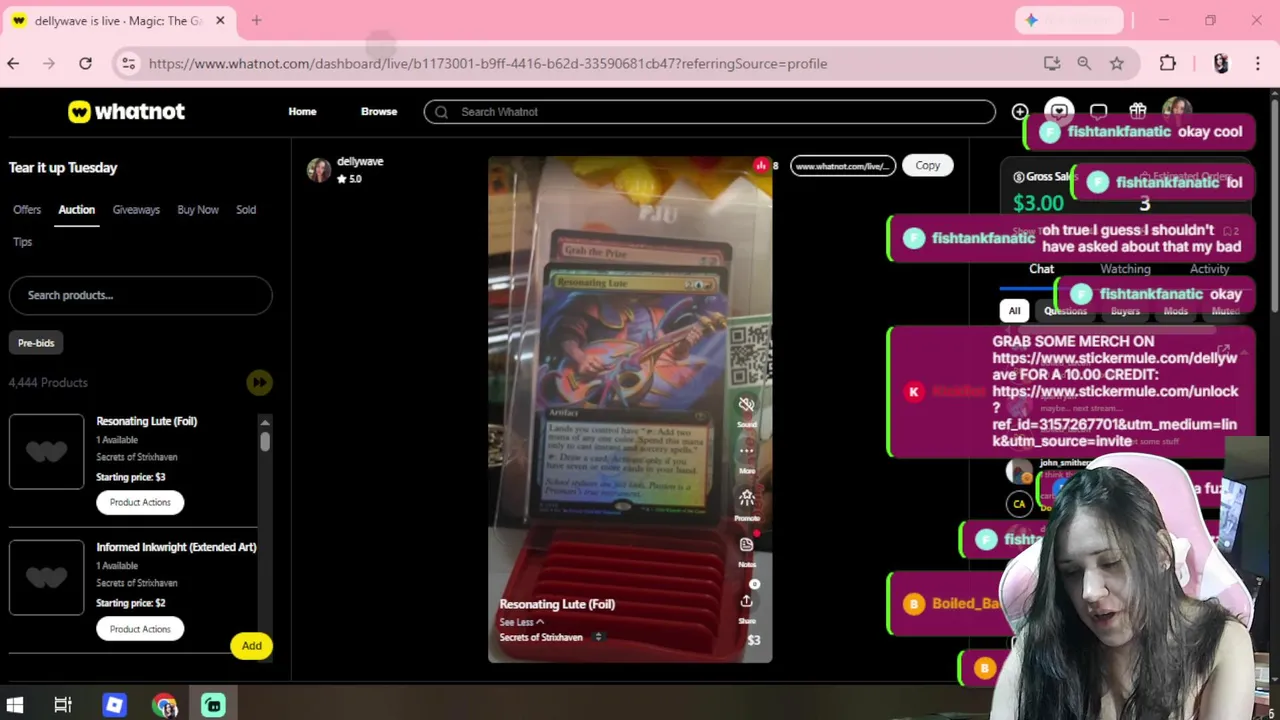Image resolution: width=1280 pixels, height=720 pixels.
Task: Open Windows Start menu
Action: click(x=15, y=705)
